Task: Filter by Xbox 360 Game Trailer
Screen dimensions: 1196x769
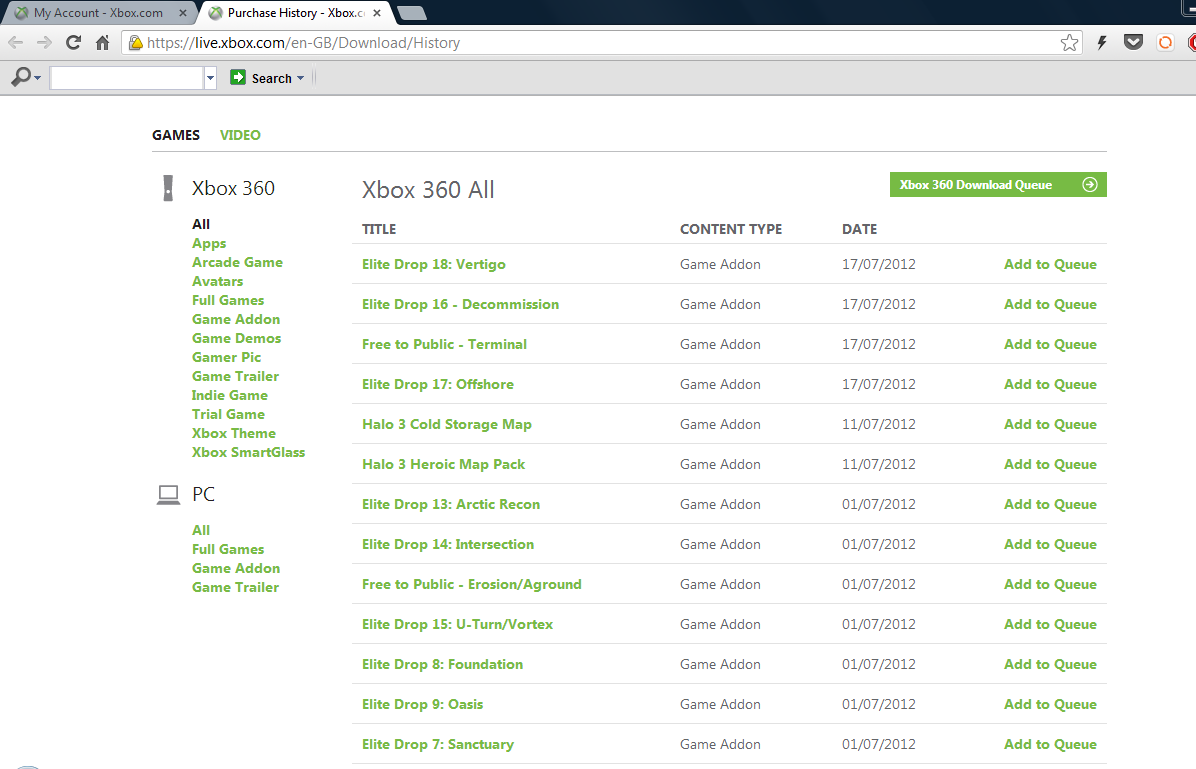Action: (x=236, y=376)
